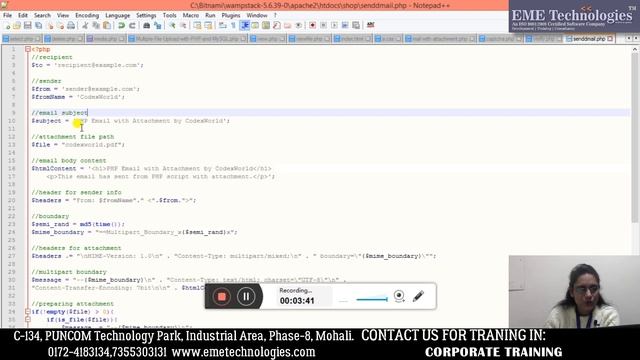Viewport: 640px width, 360px height.
Task: Run macro multiple times icon
Action: (x=345, y=26)
